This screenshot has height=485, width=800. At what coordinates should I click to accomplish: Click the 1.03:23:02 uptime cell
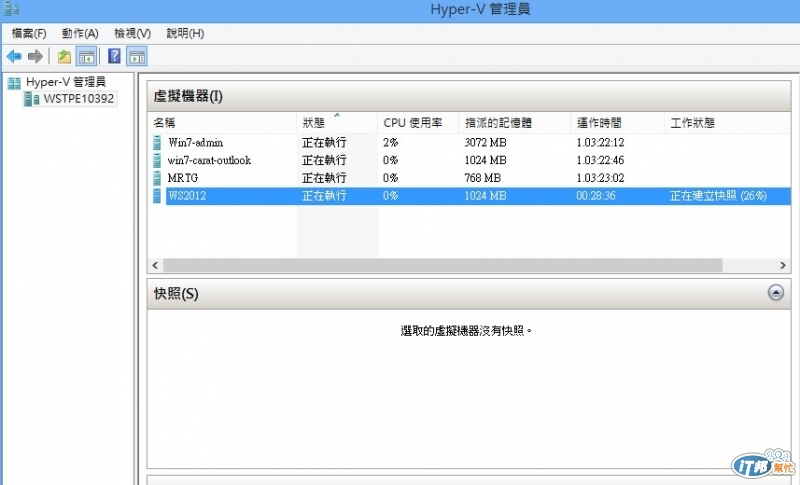(600, 178)
